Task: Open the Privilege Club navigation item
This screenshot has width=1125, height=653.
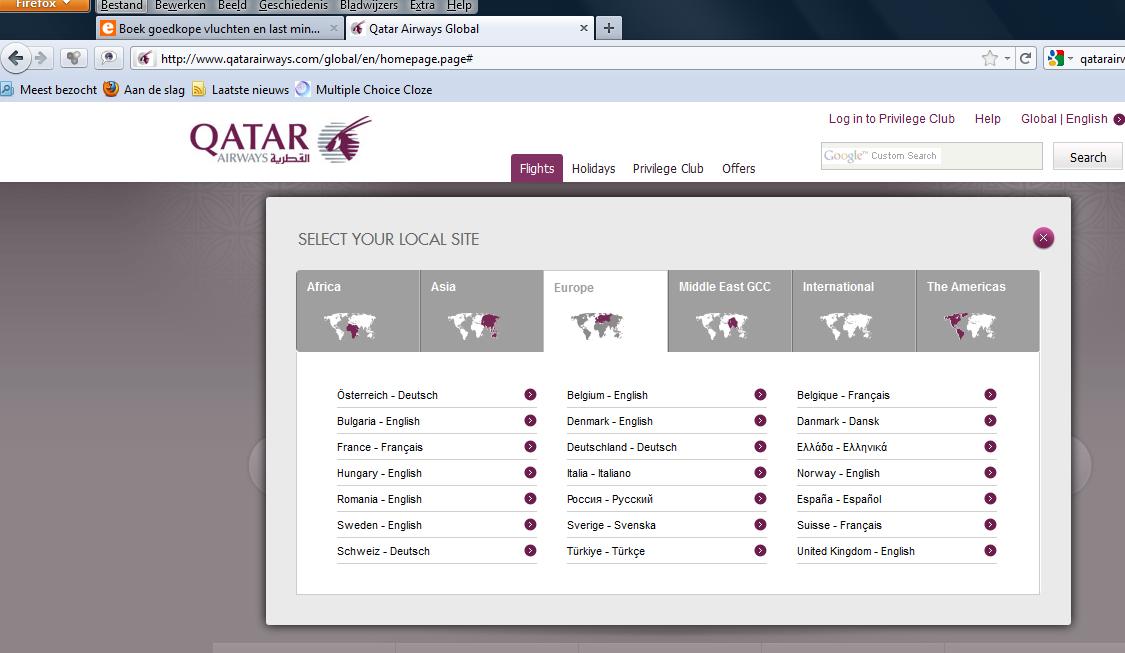Action: [668, 169]
